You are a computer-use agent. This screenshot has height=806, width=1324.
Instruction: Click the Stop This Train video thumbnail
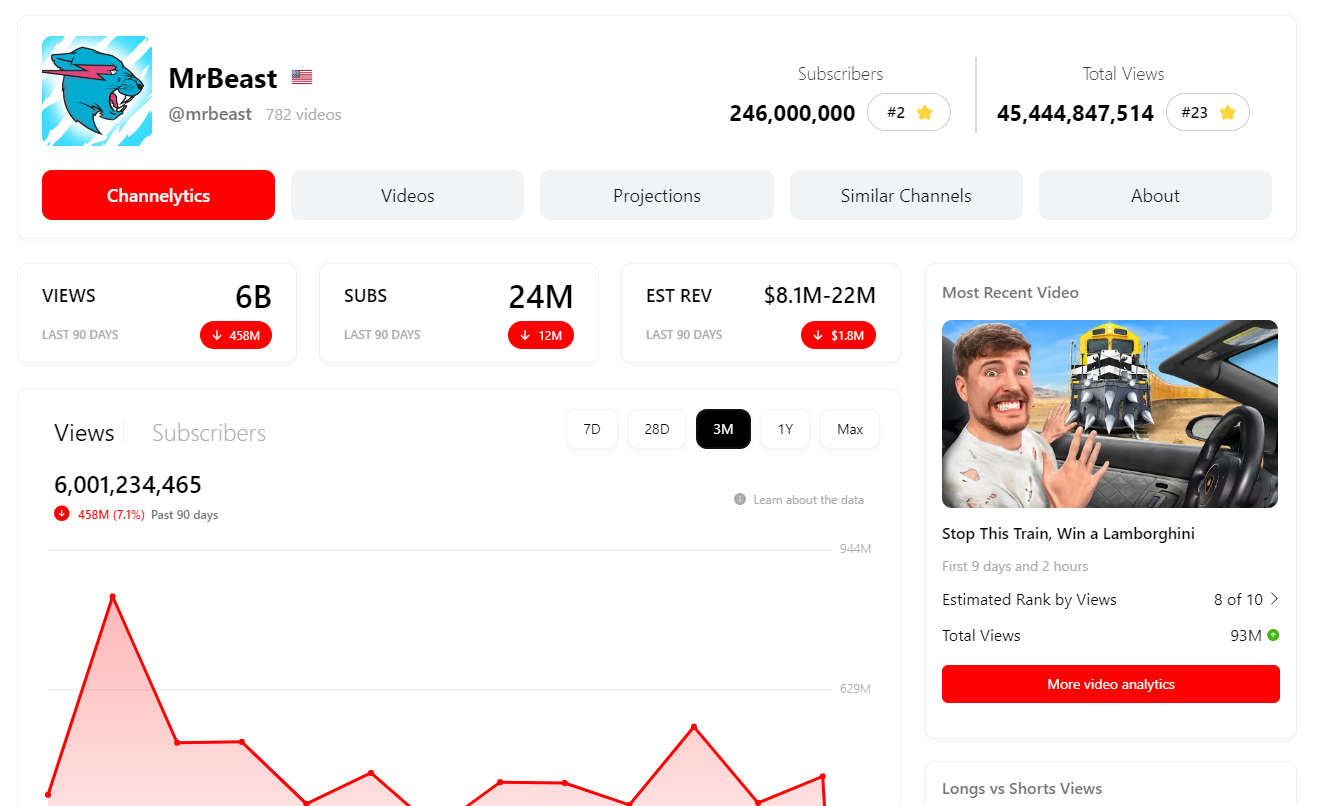[x=1110, y=414]
